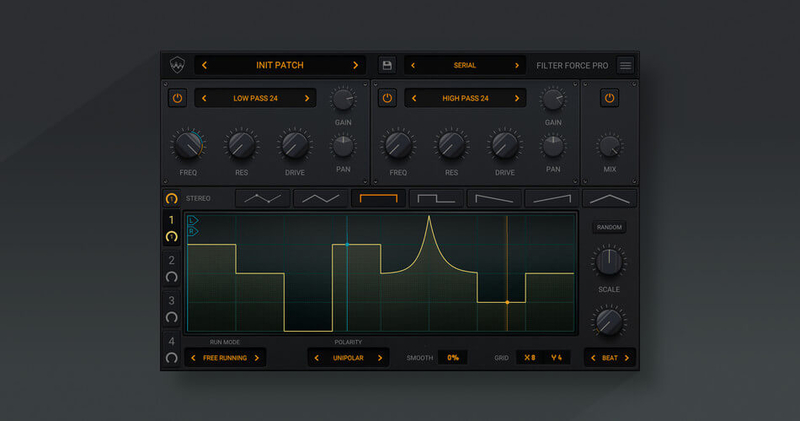Screen dimensions: 800x421
Task: Select next routing after SERIAL
Action: click(x=517, y=65)
